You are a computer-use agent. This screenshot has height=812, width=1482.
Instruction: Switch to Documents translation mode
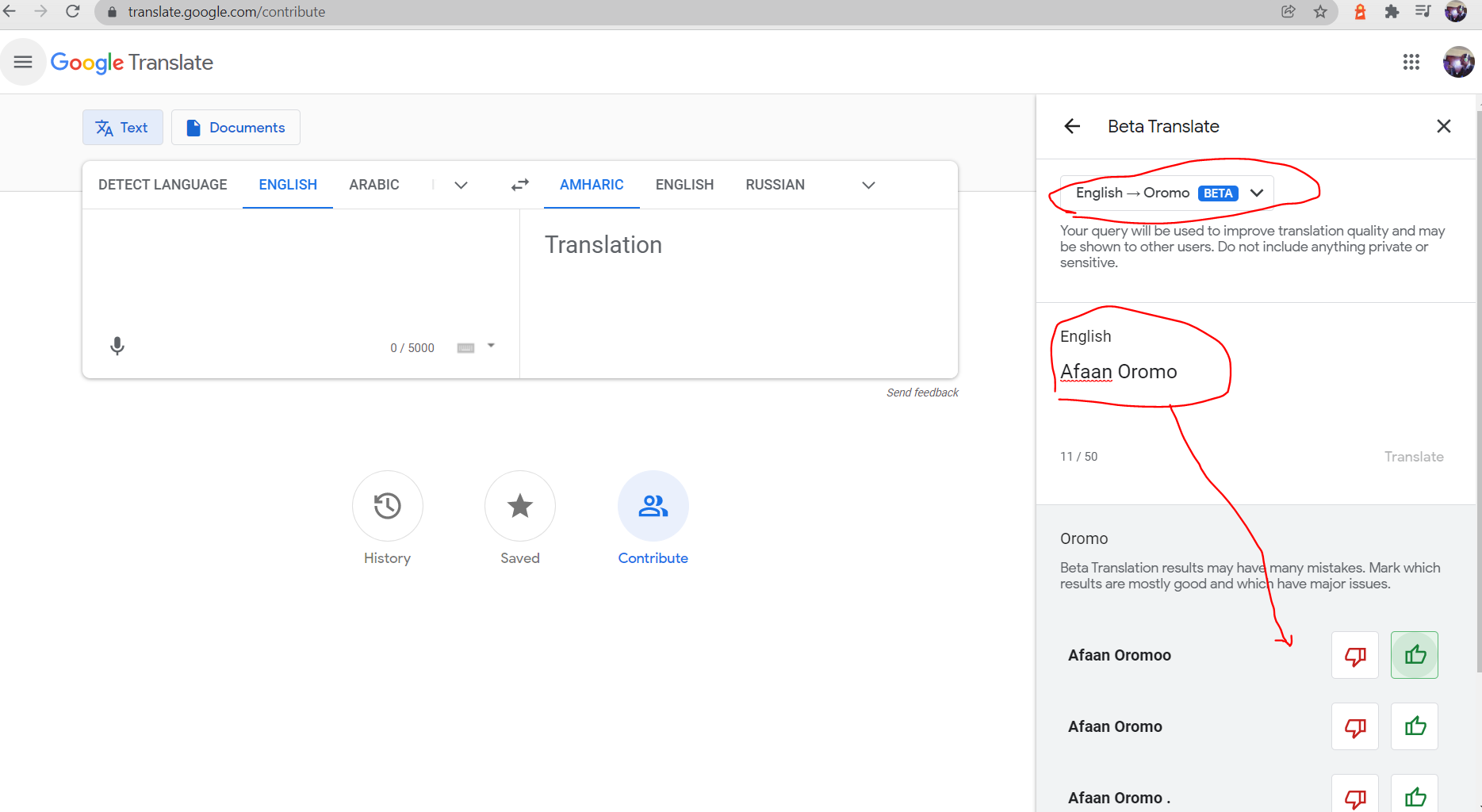(236, 128)
